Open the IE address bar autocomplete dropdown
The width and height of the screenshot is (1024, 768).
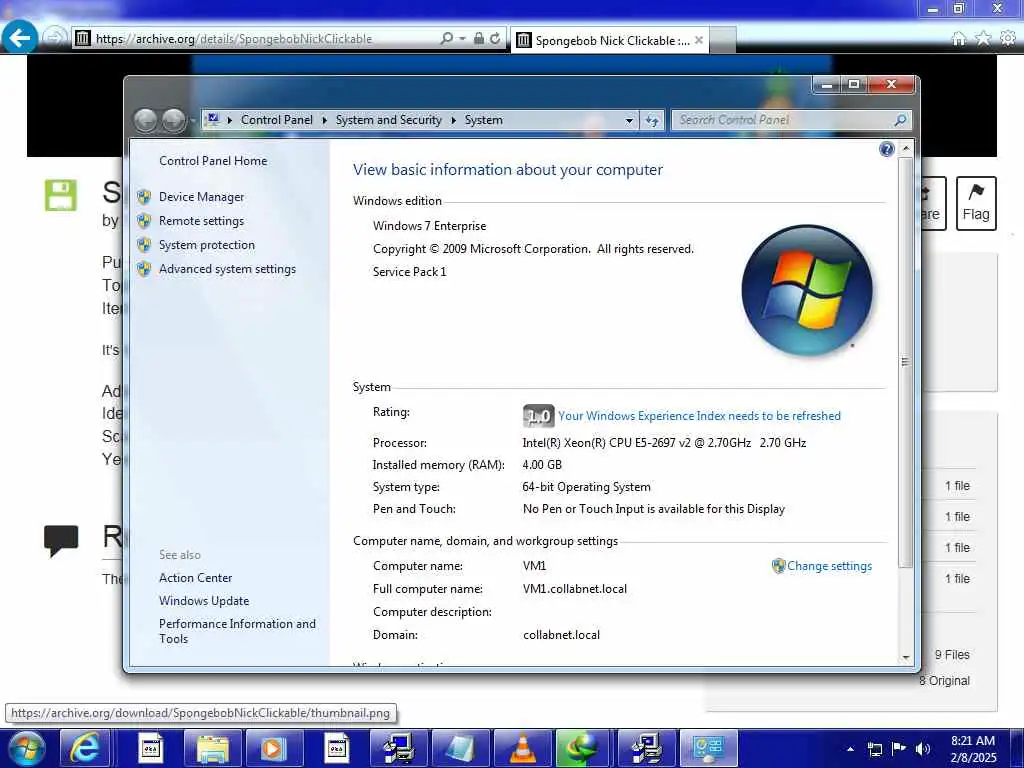pyautogui.click(x=462, y=39)
